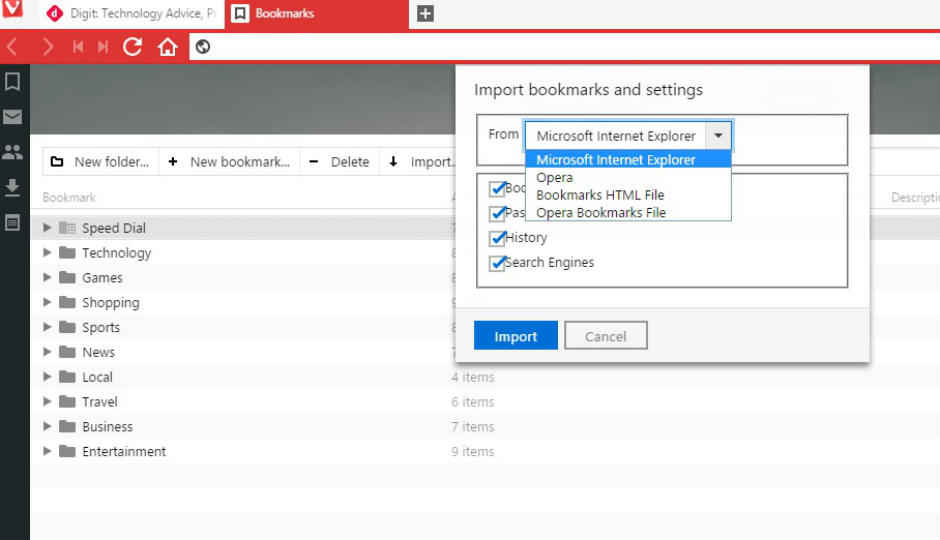
Task: Click the globe site info icon
Action: pos(203,47)
